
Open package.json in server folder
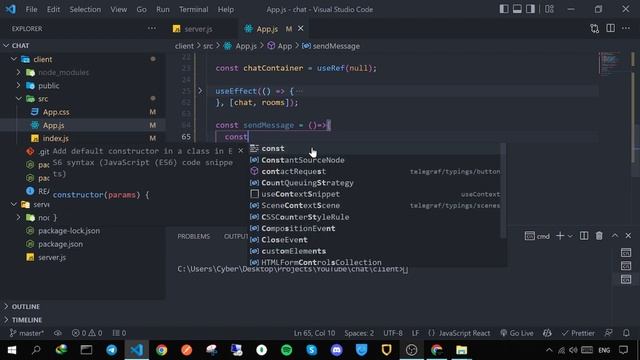[60, 244]
